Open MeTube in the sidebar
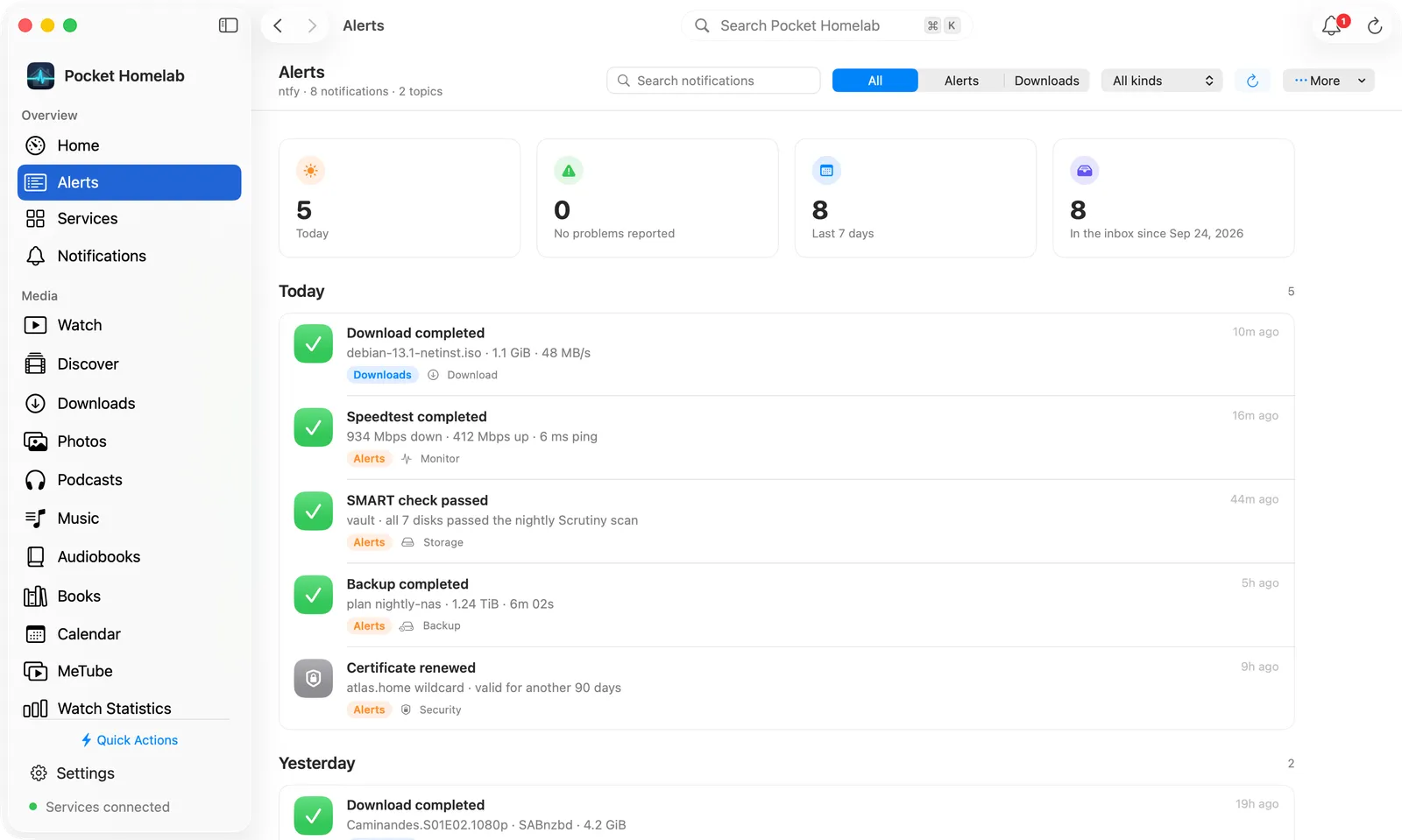The width and height of the screenshot is (1402, 840). [129, 671]
